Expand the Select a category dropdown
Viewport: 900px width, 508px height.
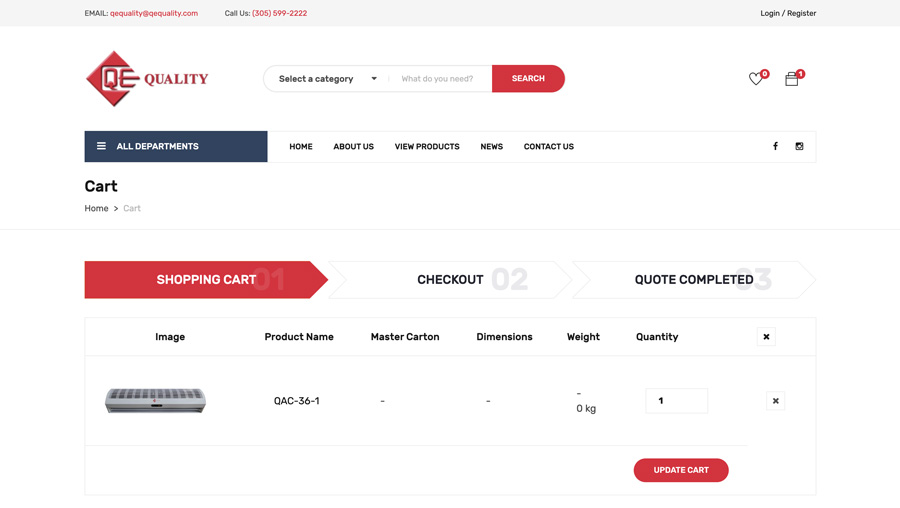(x=327, y=79)
